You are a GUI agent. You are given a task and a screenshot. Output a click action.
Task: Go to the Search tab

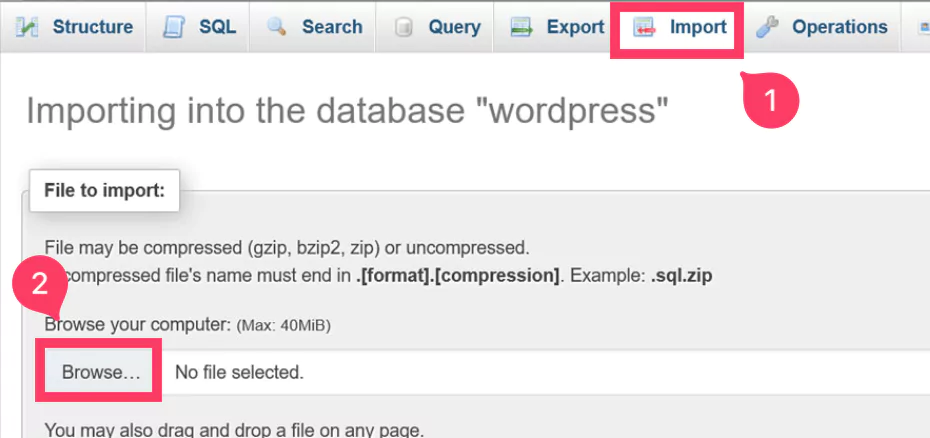pos(313,27)
